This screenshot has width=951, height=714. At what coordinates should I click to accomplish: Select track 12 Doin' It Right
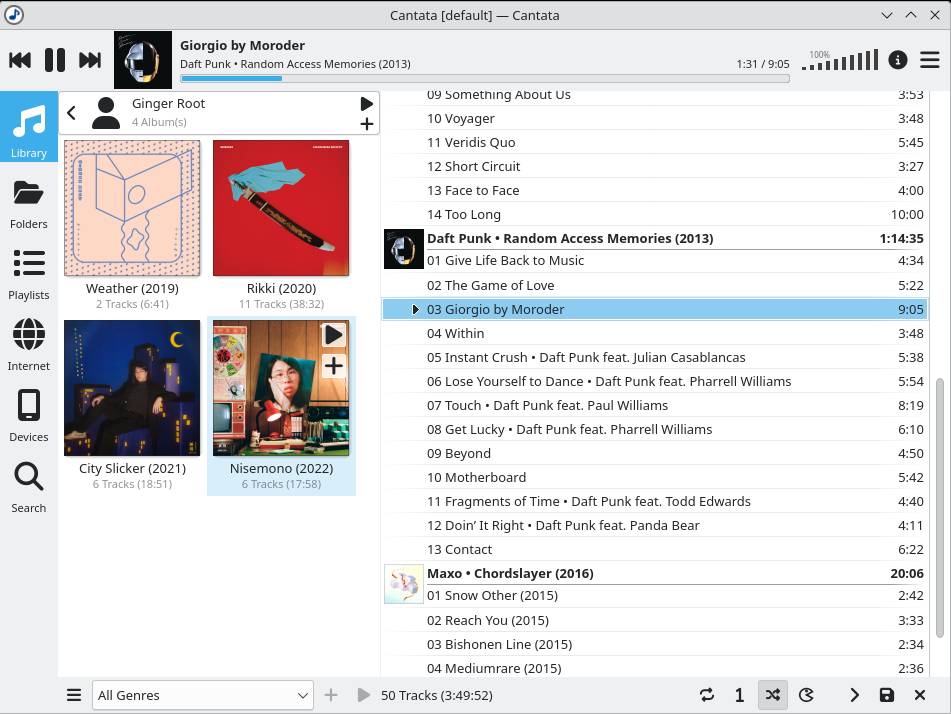(654, 525)
